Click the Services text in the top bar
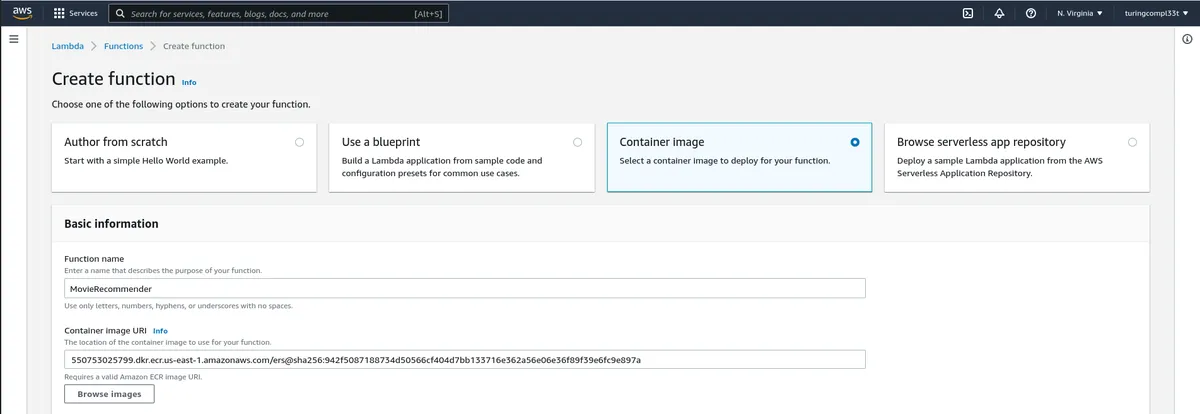This screenshot has width=1200, height=414. (x=84, y=14)
